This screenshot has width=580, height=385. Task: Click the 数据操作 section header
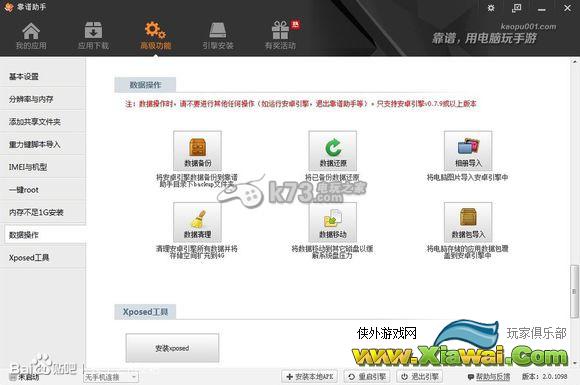pyautogui.click(x=145, y=85)
